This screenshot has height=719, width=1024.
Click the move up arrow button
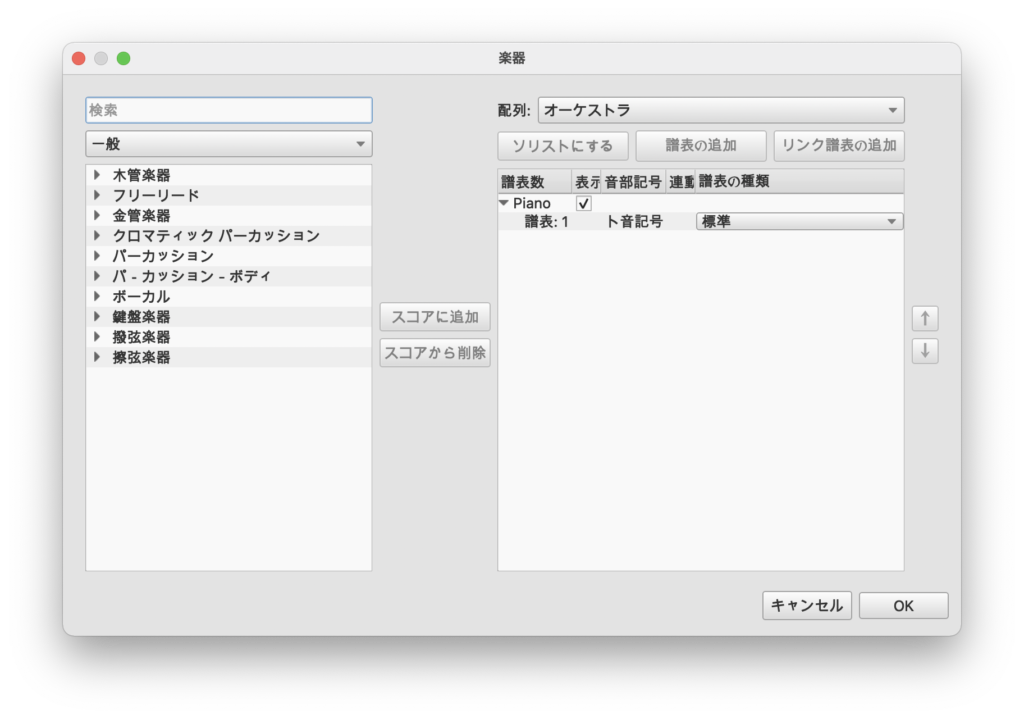point(925,319)
